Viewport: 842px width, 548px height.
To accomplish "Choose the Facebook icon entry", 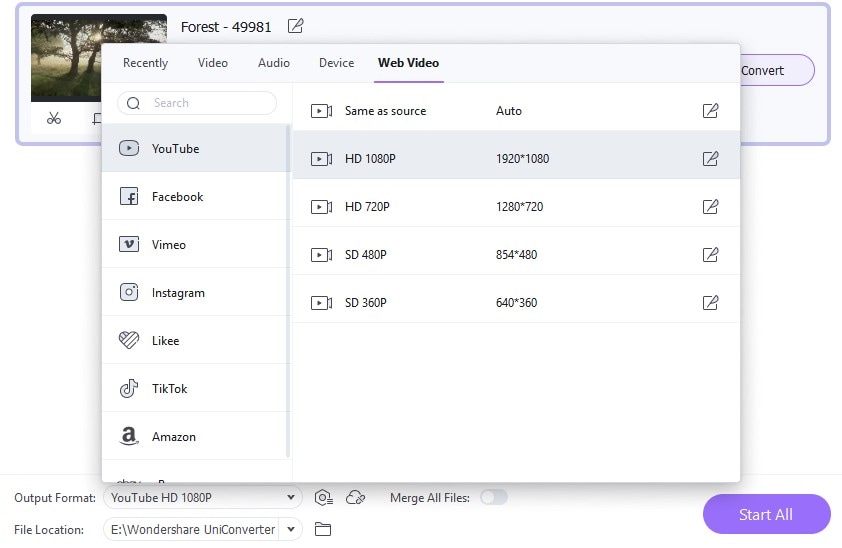I will [x=129, y=196].
